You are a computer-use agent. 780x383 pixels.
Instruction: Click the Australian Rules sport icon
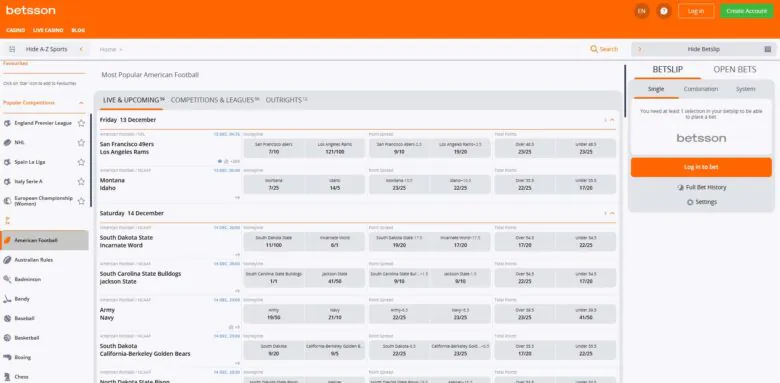pyautogui.click(x=7, y=260)
